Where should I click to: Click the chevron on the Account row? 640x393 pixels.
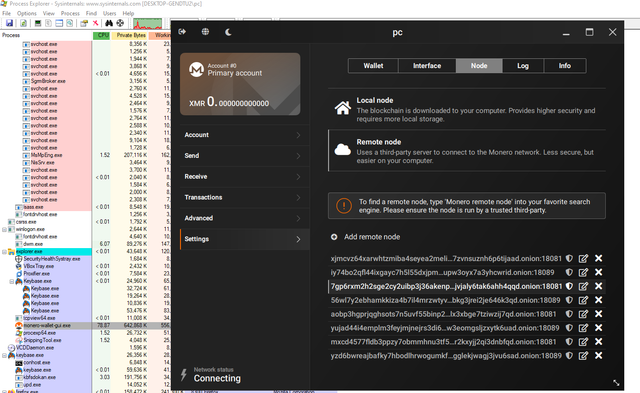[298, 135]
